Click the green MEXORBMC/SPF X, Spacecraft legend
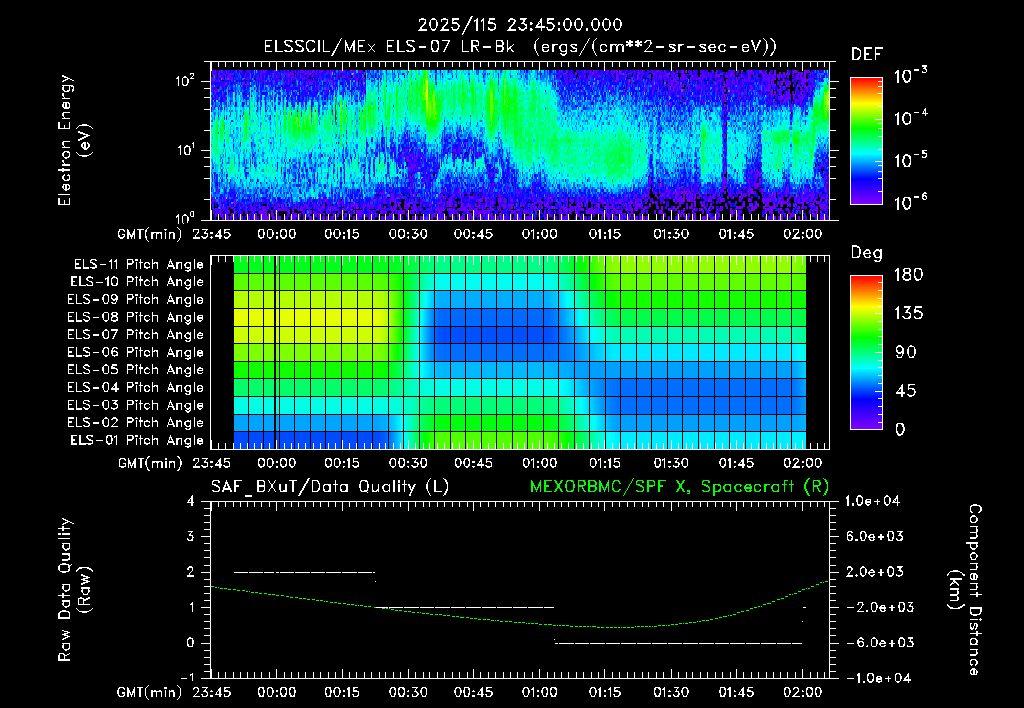 [679, 487]
